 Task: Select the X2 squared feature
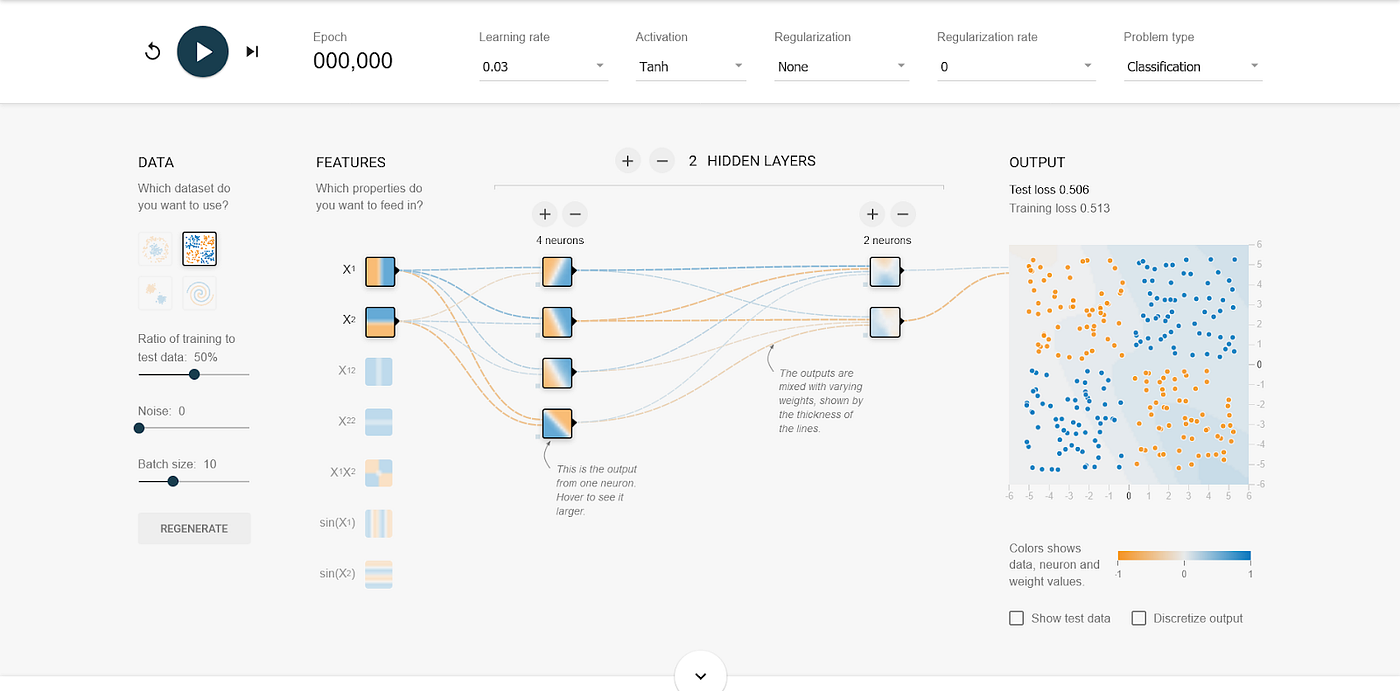point(378,422)
